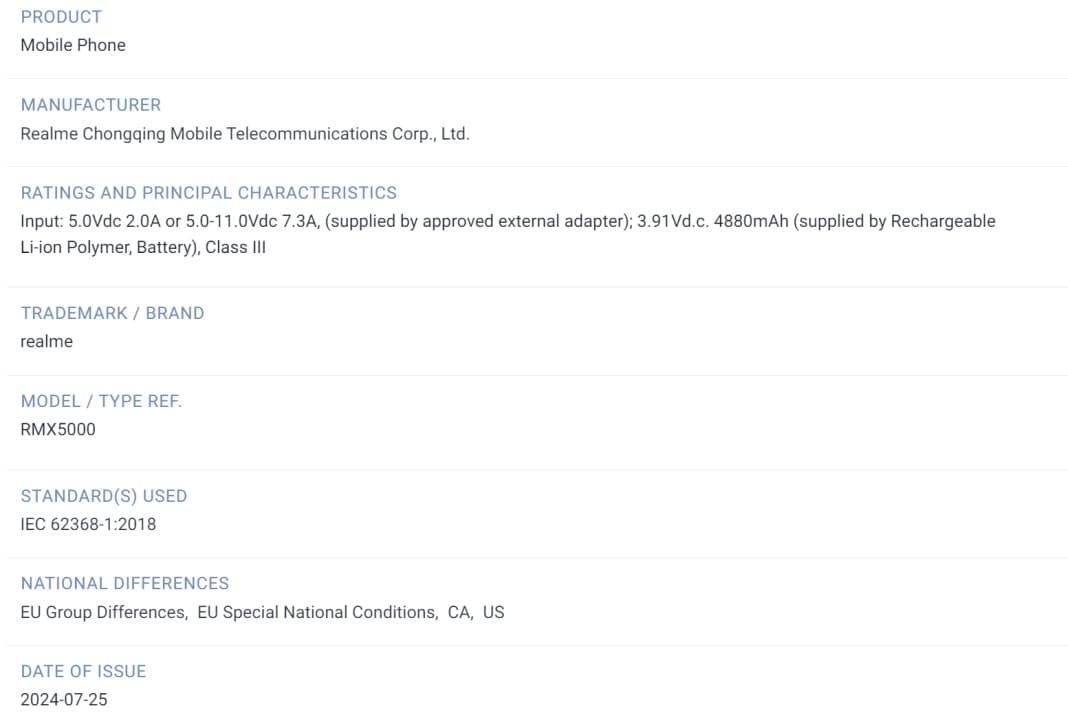Select the realme brand value
Viewport: 1068px width, 726px height.
point(47,342)
